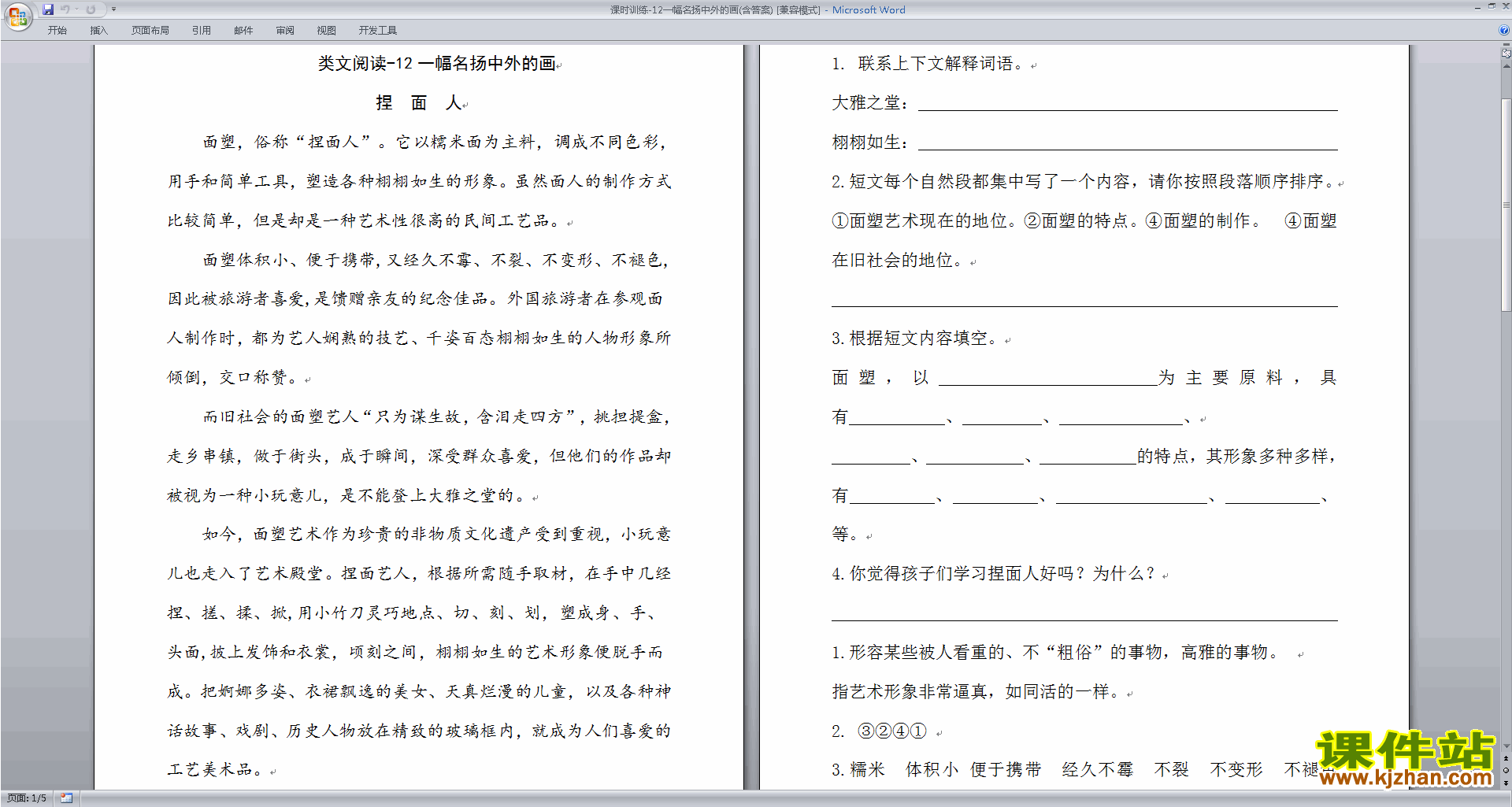Click the Undo icon
This screenshot has height=807, width=1512.
click(x=65, y=9)
